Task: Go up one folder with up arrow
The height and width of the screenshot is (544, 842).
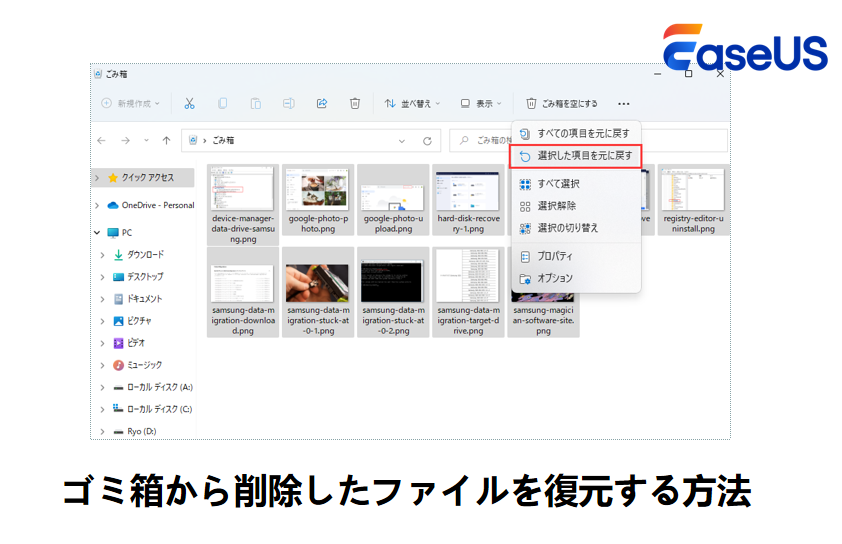Action: pos(166,141)
